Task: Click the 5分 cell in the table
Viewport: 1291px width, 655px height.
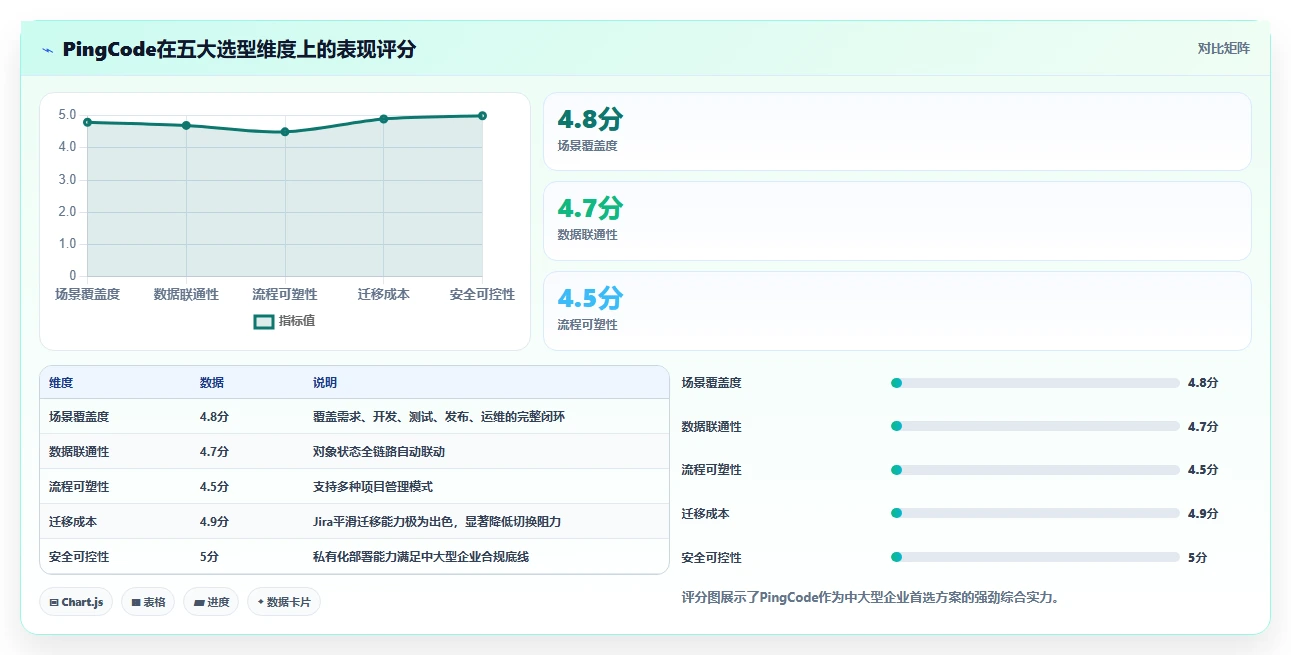Action: 209,557
